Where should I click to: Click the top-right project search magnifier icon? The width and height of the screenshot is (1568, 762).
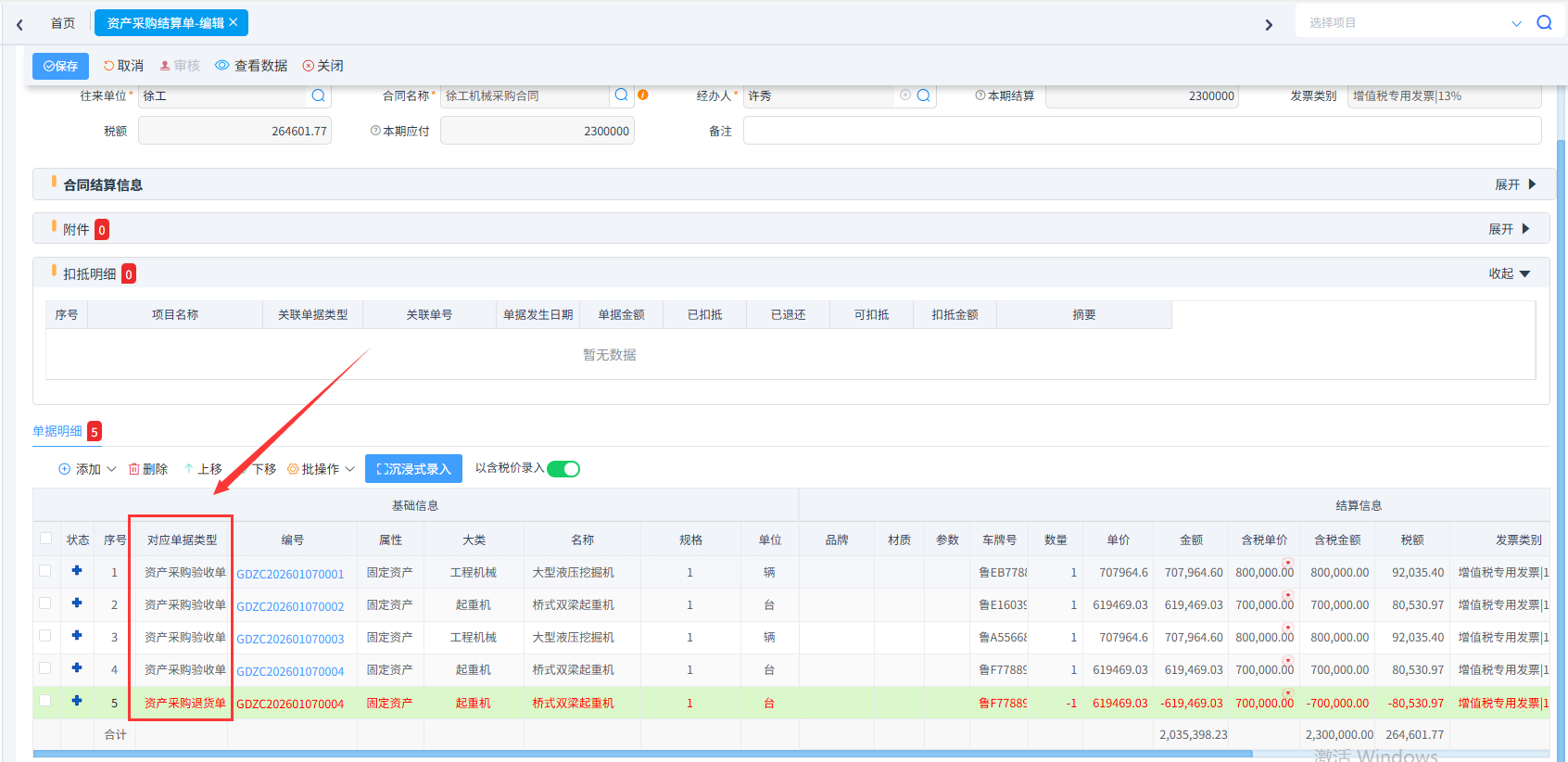[x=1544, y=23]
